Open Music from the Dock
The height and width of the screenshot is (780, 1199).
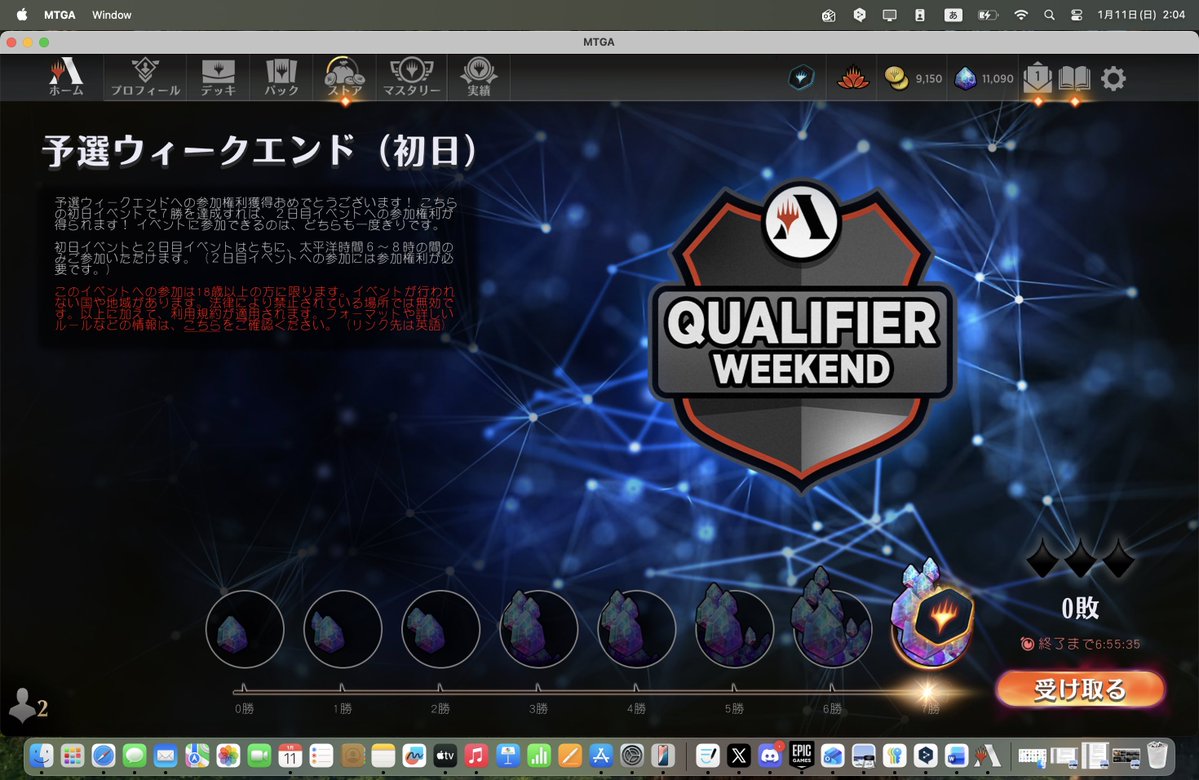(476, 756)
